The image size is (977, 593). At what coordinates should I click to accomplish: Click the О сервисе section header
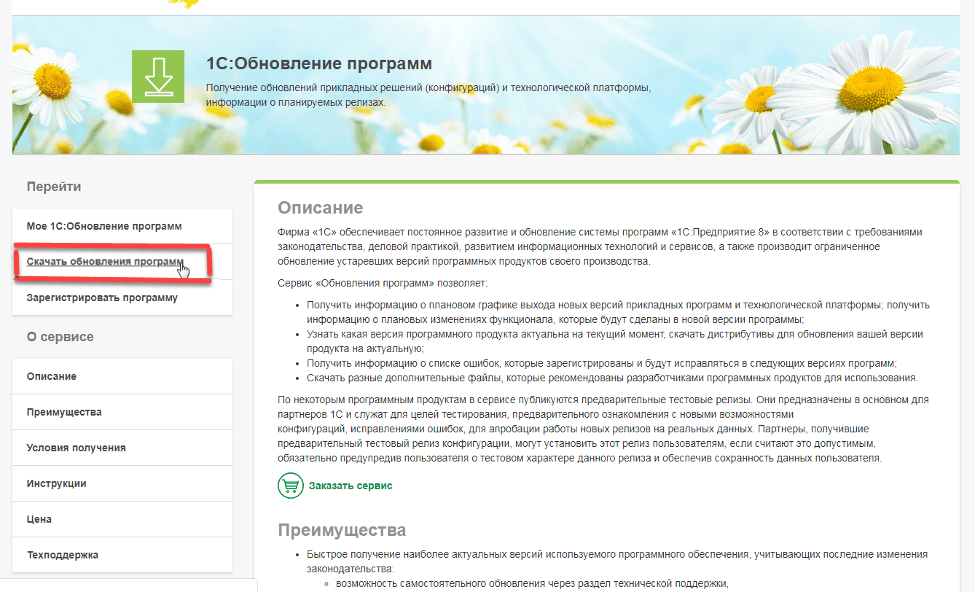pos(55,339)
